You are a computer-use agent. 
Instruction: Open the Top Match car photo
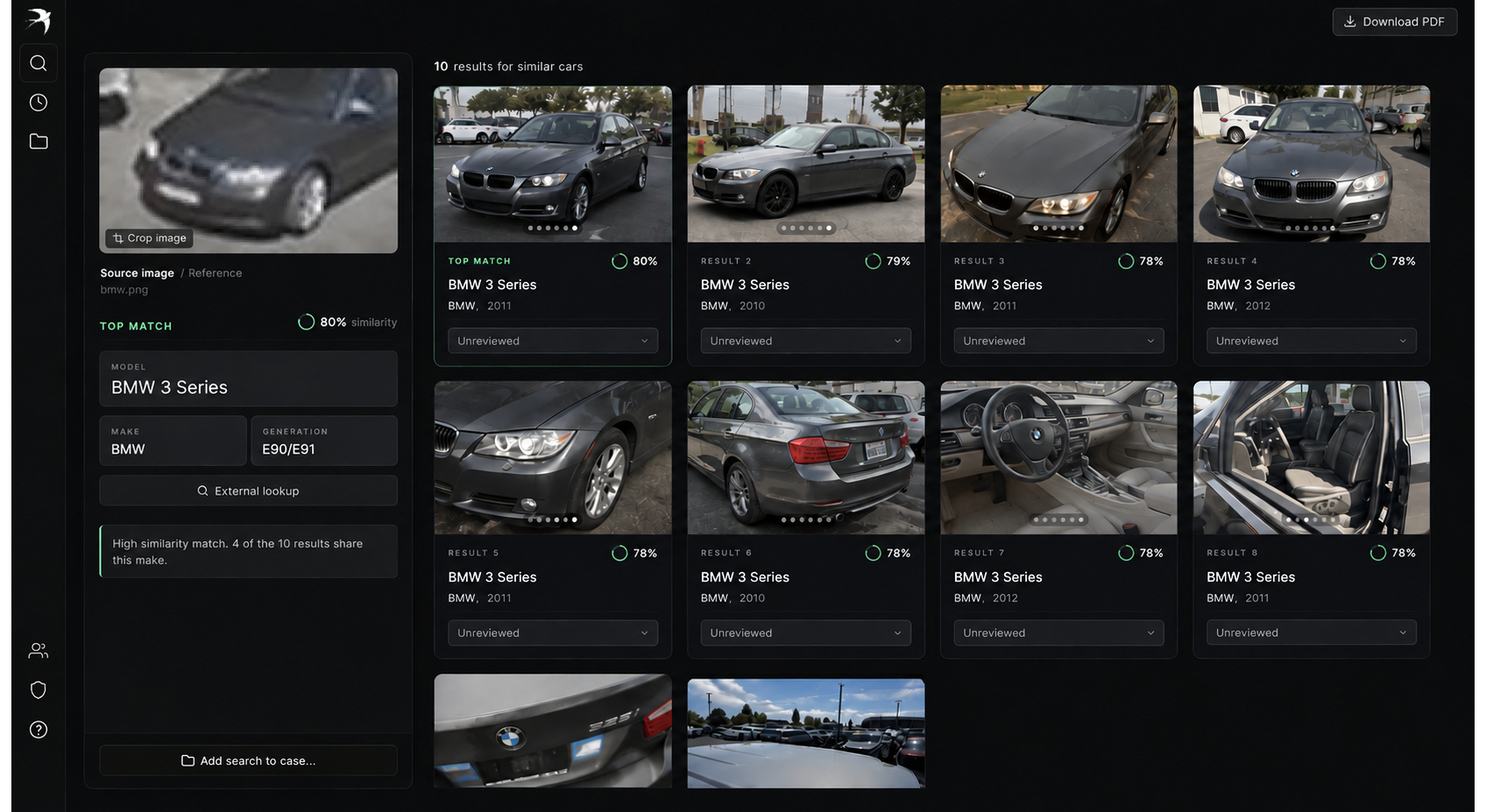point(553,164)
